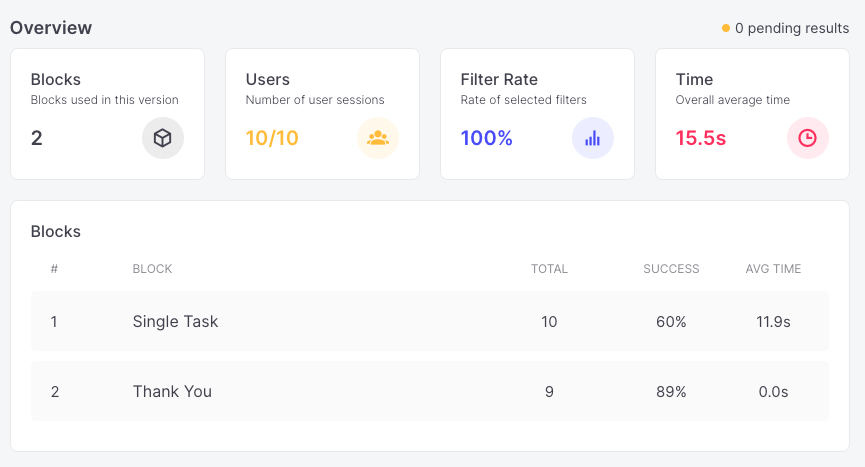The image size is (865, 467).
Task: Click the cube icon in Blocks card
Action: click(163, 138)
